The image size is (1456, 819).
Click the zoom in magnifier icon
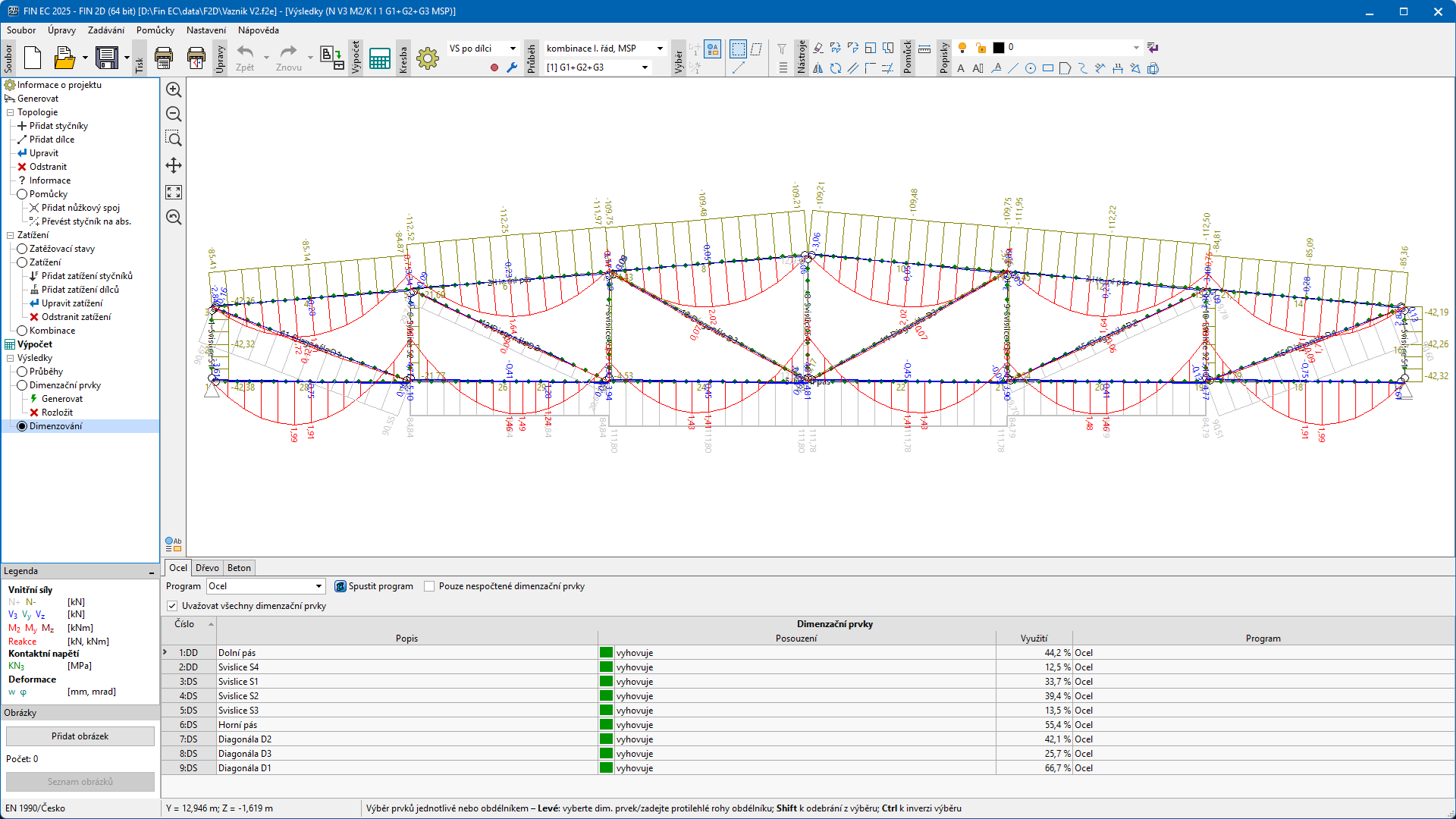174,89
